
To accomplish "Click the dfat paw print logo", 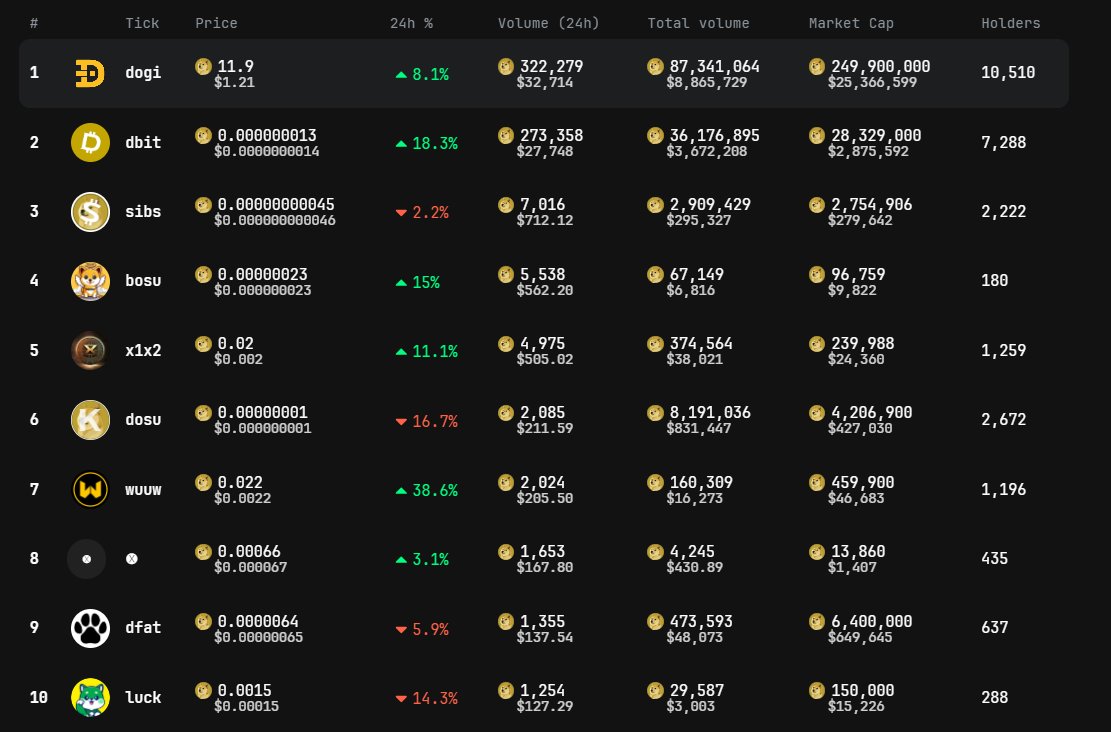I will (90, 628).
